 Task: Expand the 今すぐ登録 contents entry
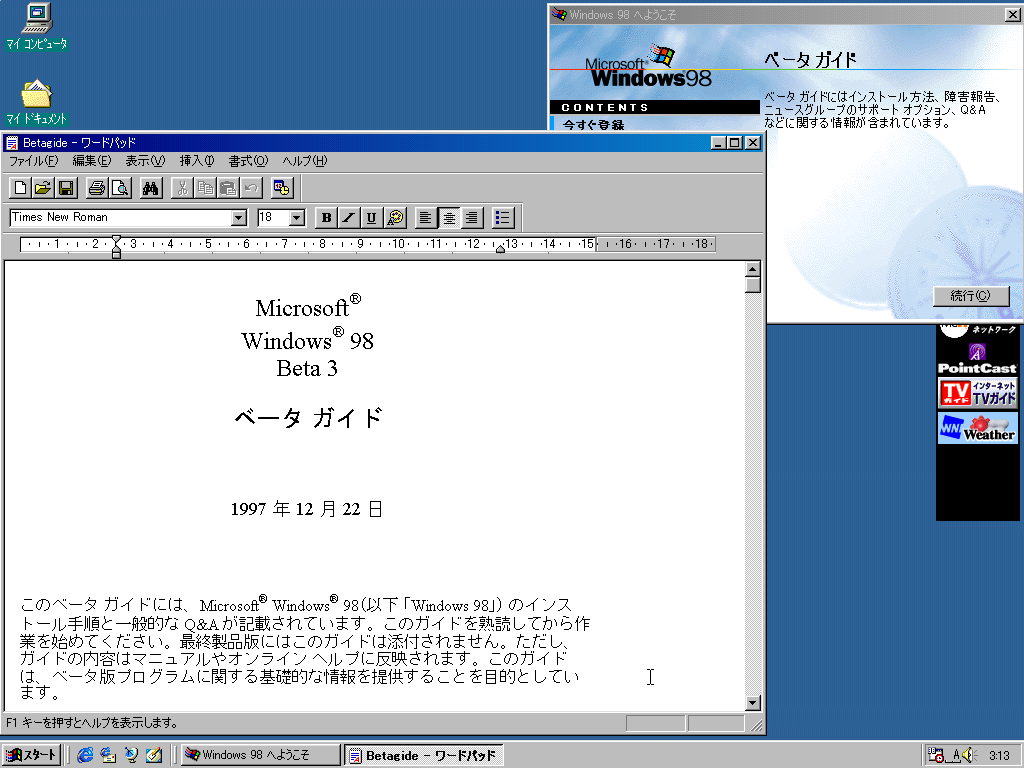coord(597,122)
